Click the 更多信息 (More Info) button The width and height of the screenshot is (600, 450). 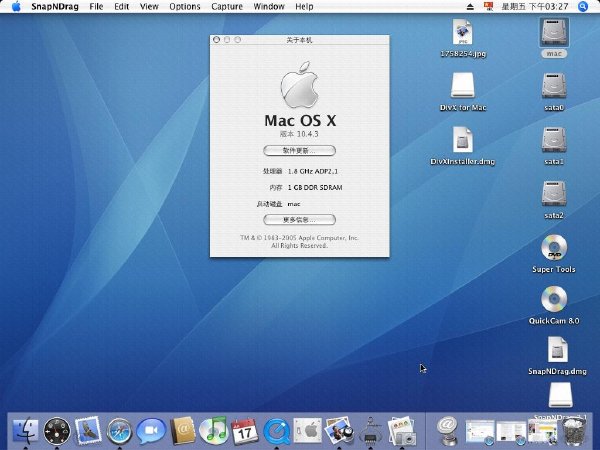tap(299, 220)
